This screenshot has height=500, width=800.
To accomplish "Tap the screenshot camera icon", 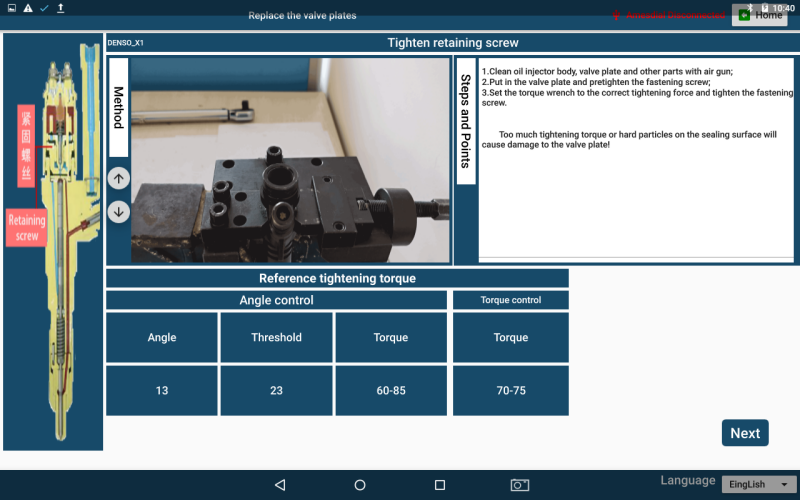I will 520,485.
